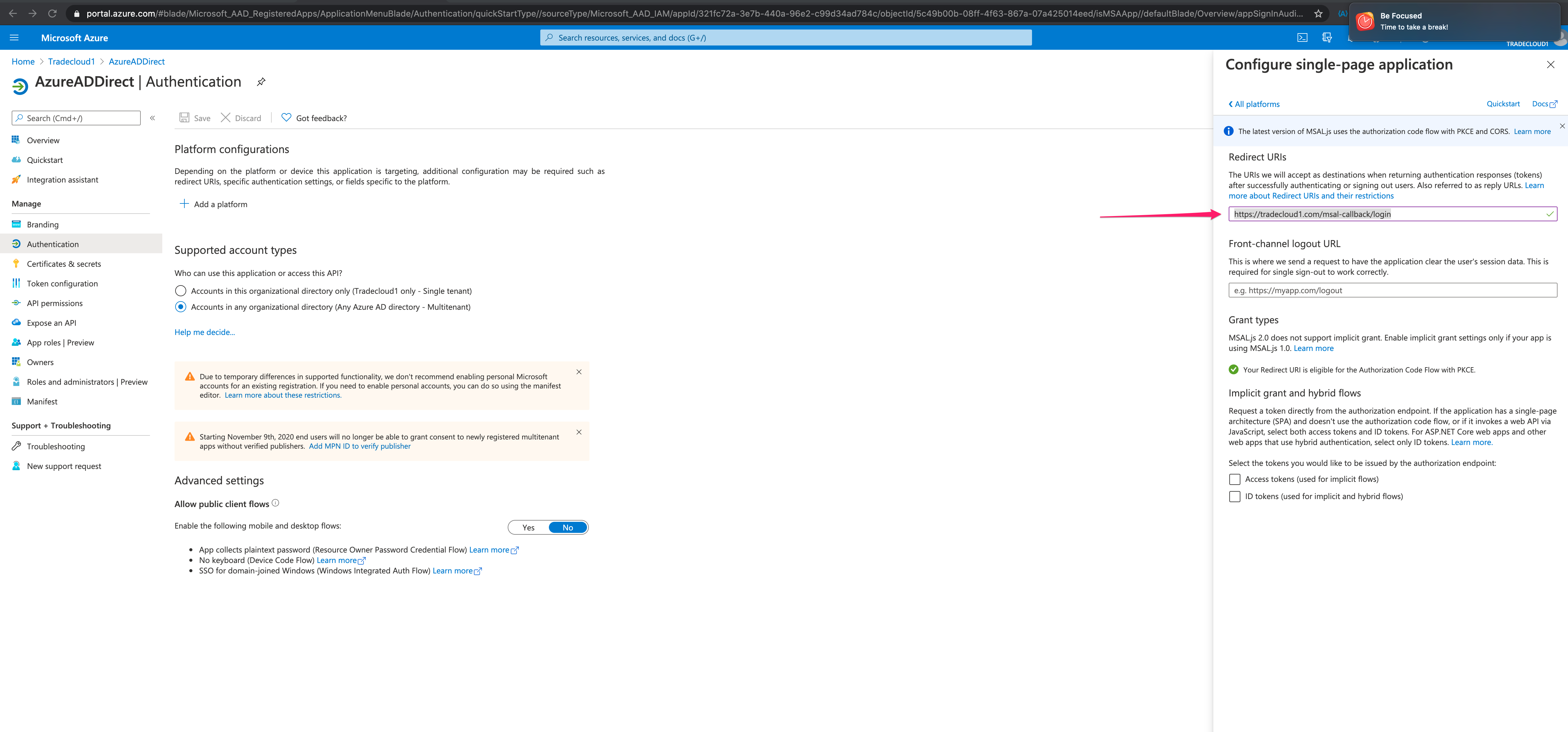Open the Got feedback? option
The image size is (1568, 732).
(x=314, y=118)
